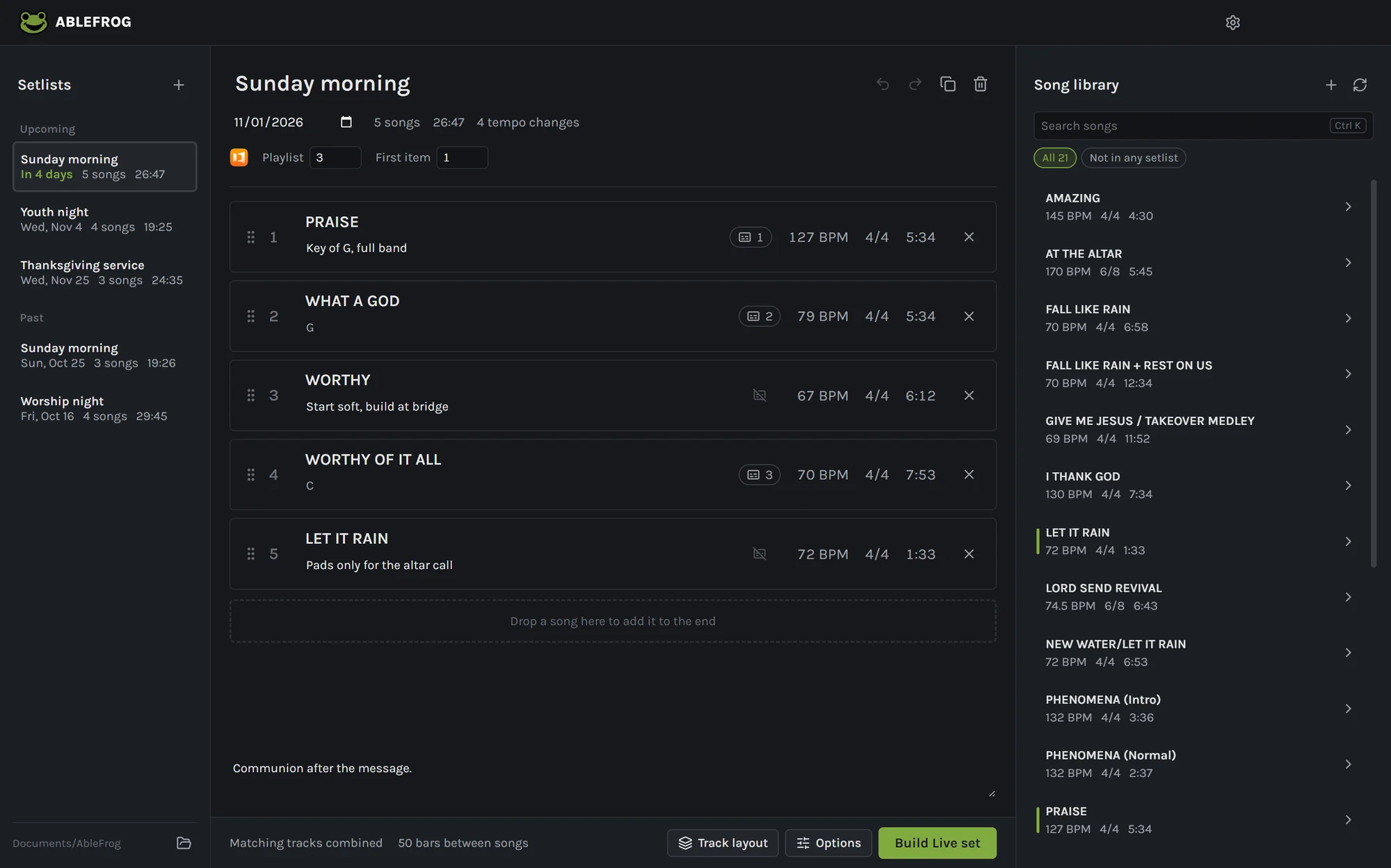Expand AT THE ALTAR chevron
Image resolution: width=1391 pixels, height=868 pixels.
1348,262
